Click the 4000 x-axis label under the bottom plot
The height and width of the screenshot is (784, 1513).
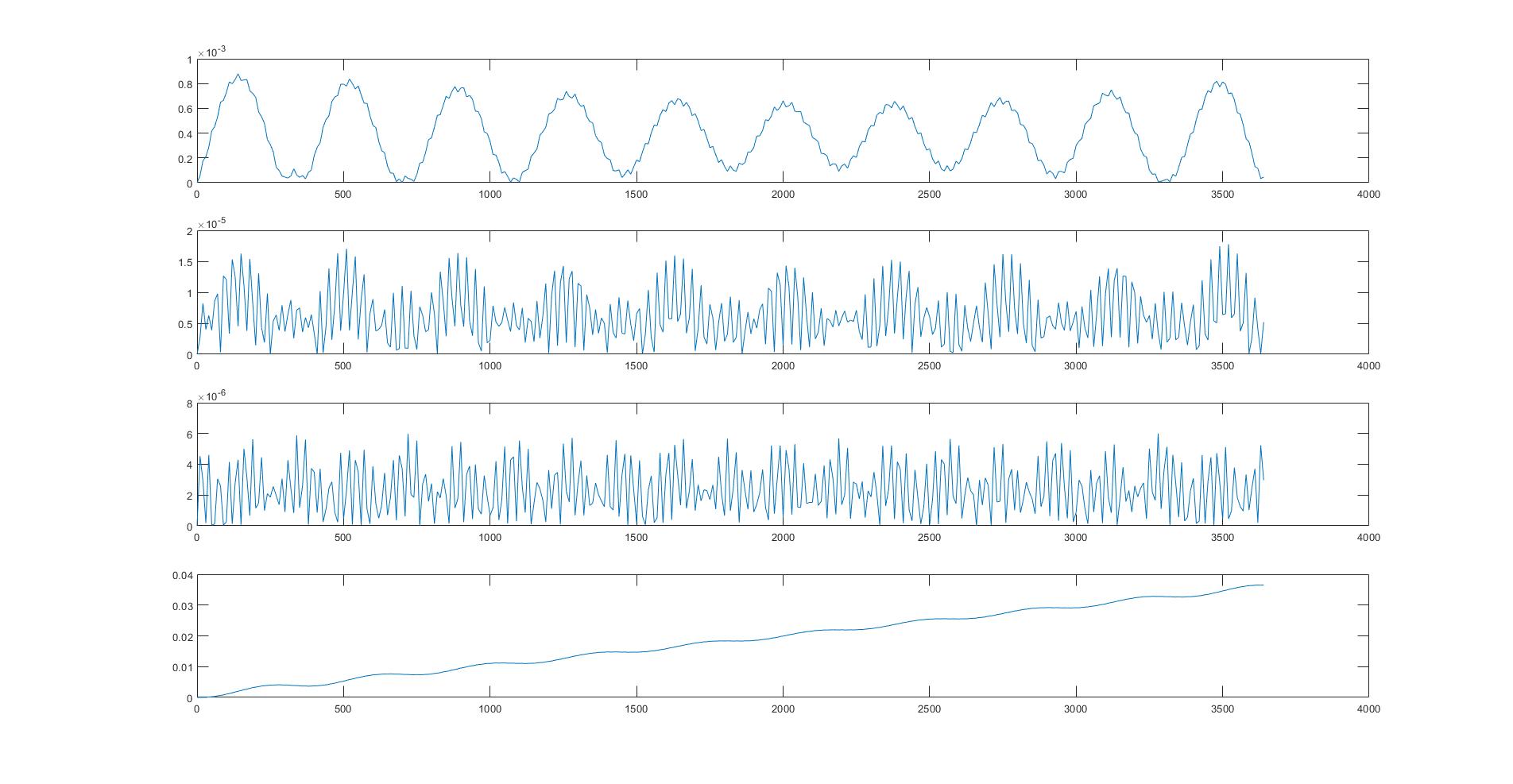(x=1368, y=709)
